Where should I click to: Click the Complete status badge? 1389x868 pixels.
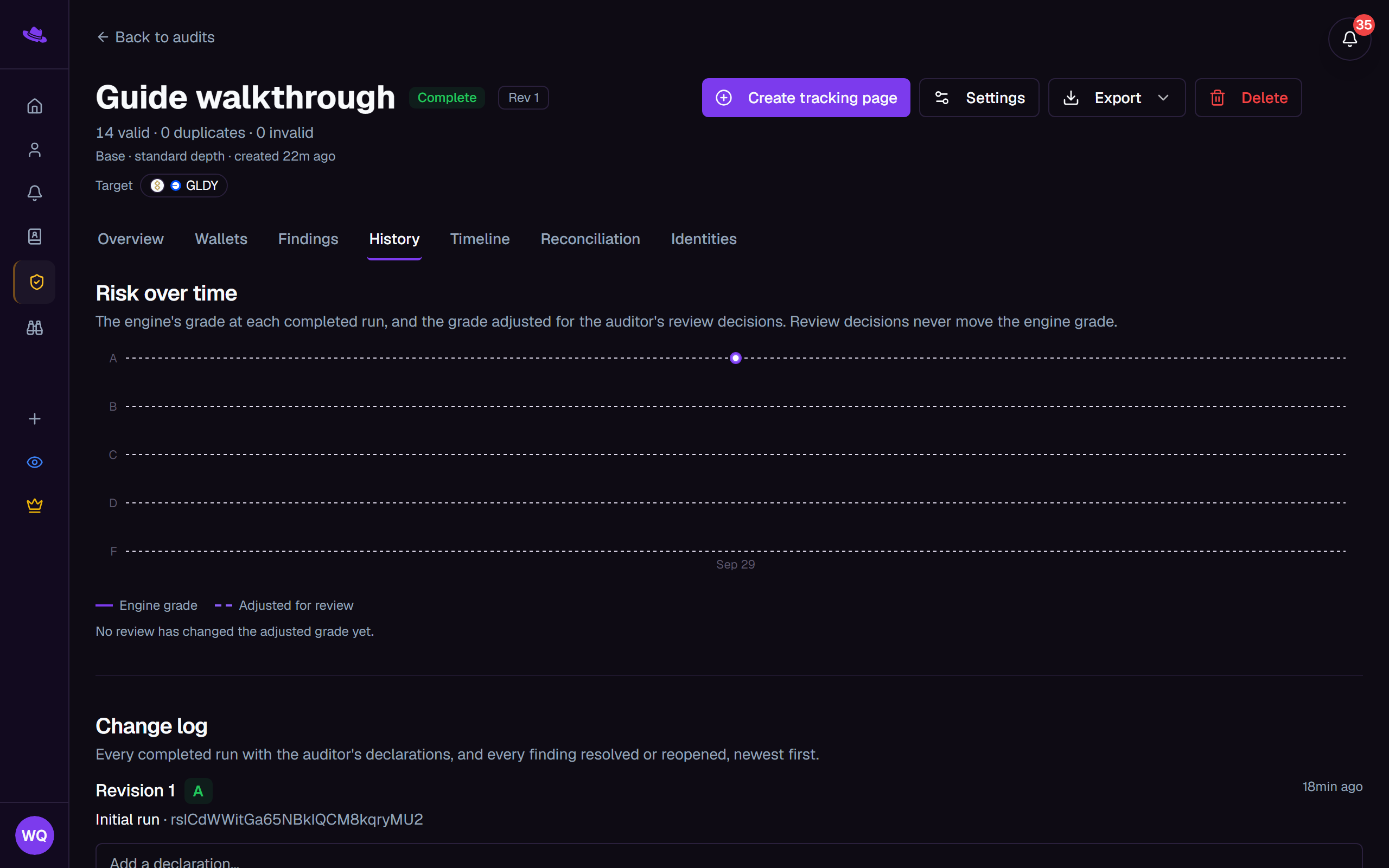(447, 98)
